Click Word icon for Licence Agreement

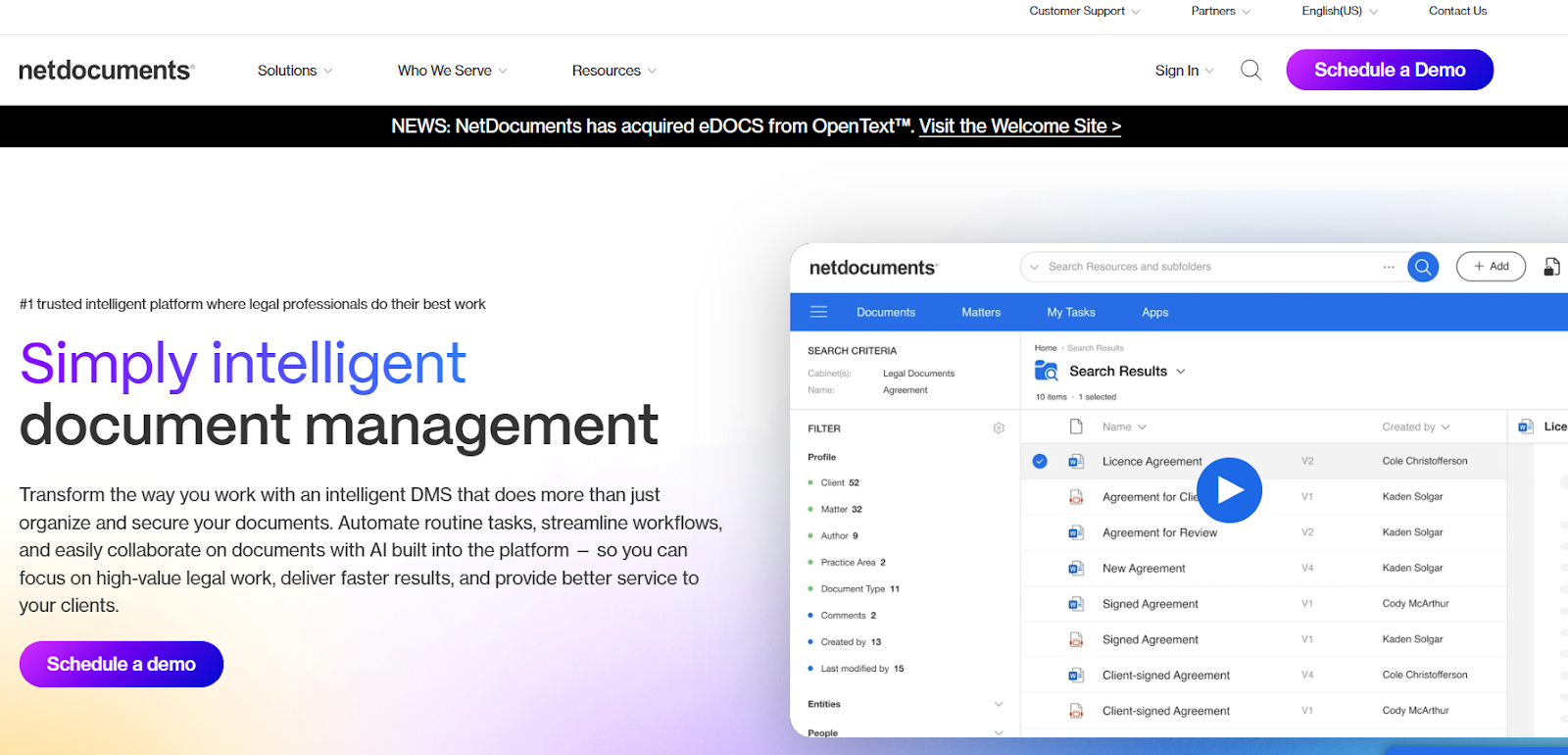(1076, 461)
